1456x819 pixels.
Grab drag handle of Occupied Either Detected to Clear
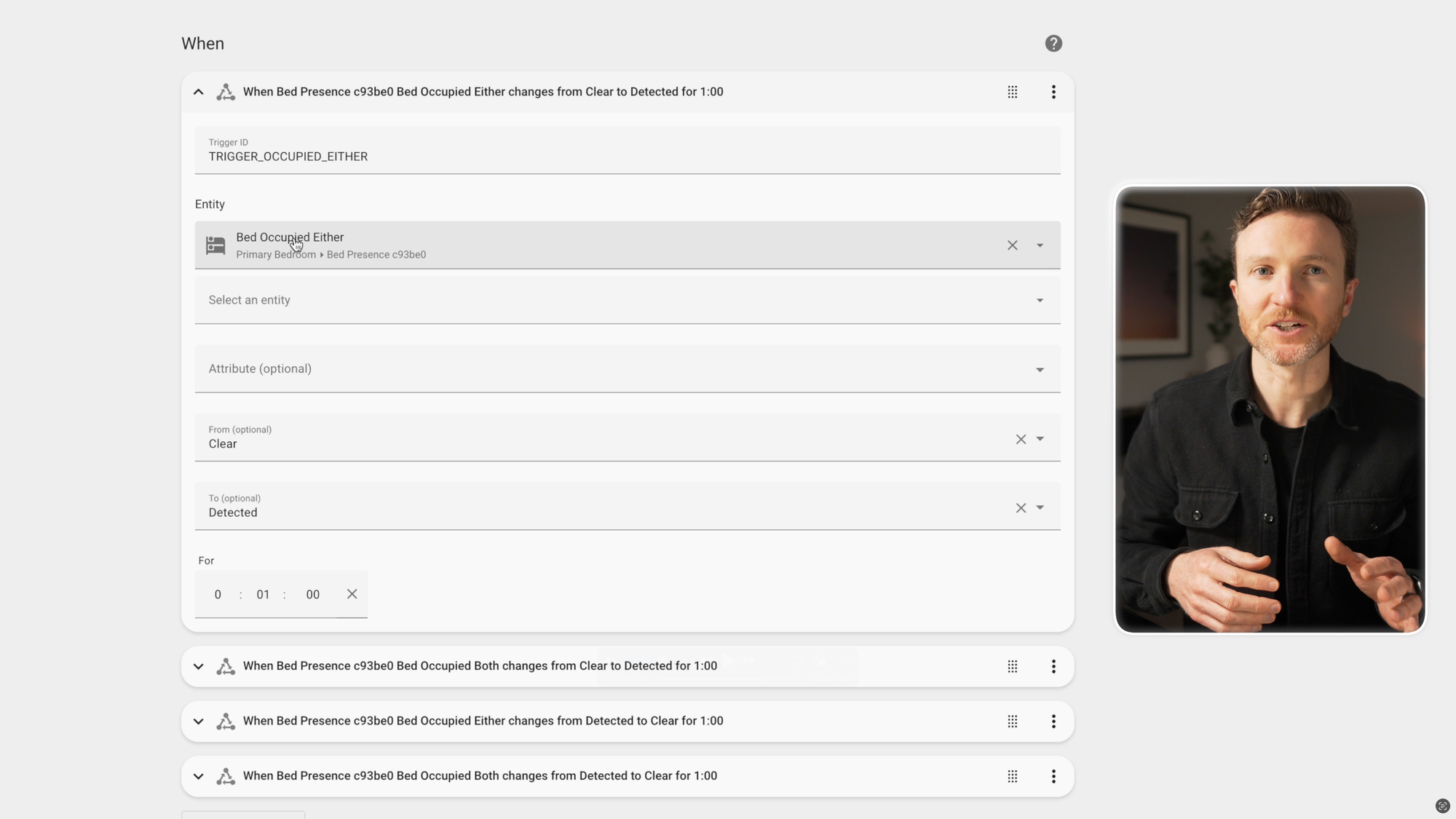click(1012, 721)
